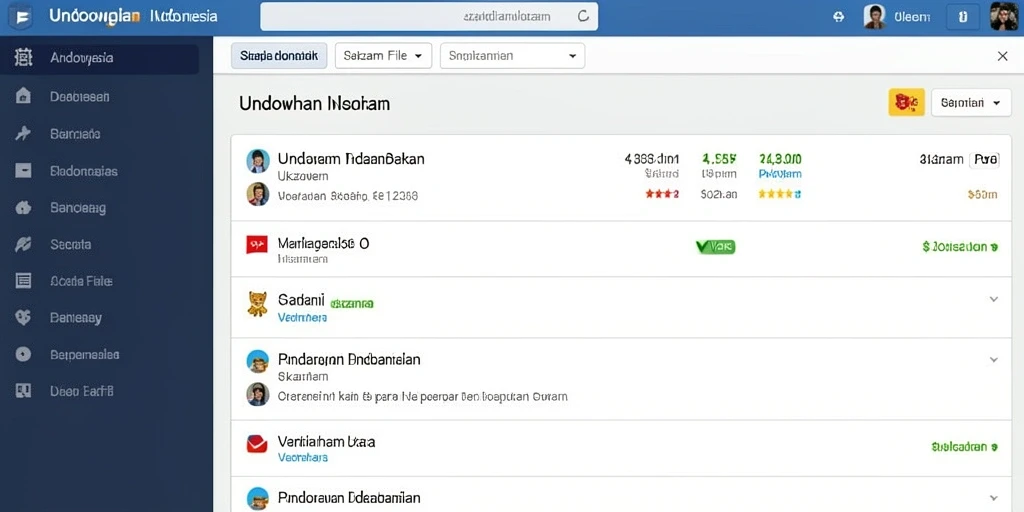1024x512 pixels.
Task: Open the Bamaato sidebar item
Action: (x=75, y=134)
